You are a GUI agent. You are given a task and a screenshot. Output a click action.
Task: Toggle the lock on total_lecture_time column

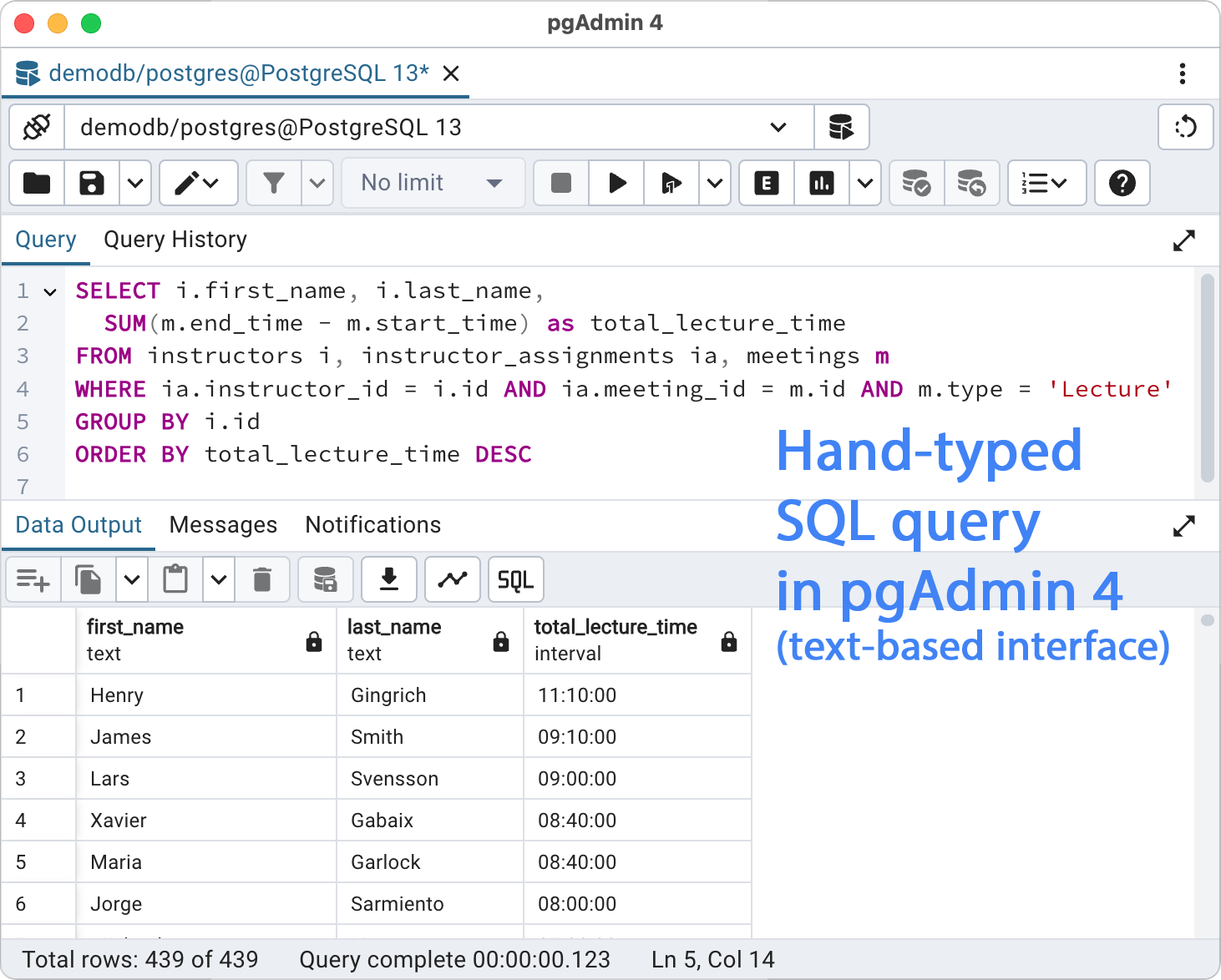click(x=728, y=642)
